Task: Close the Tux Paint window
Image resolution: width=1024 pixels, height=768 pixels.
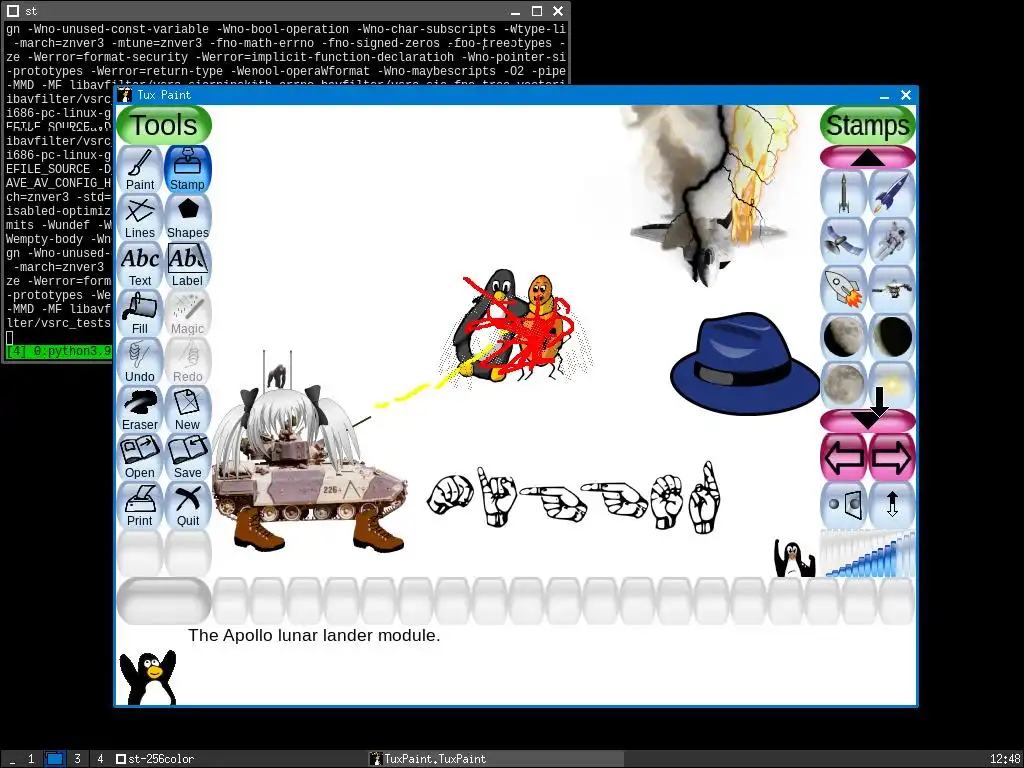Action: click(906, 95)
